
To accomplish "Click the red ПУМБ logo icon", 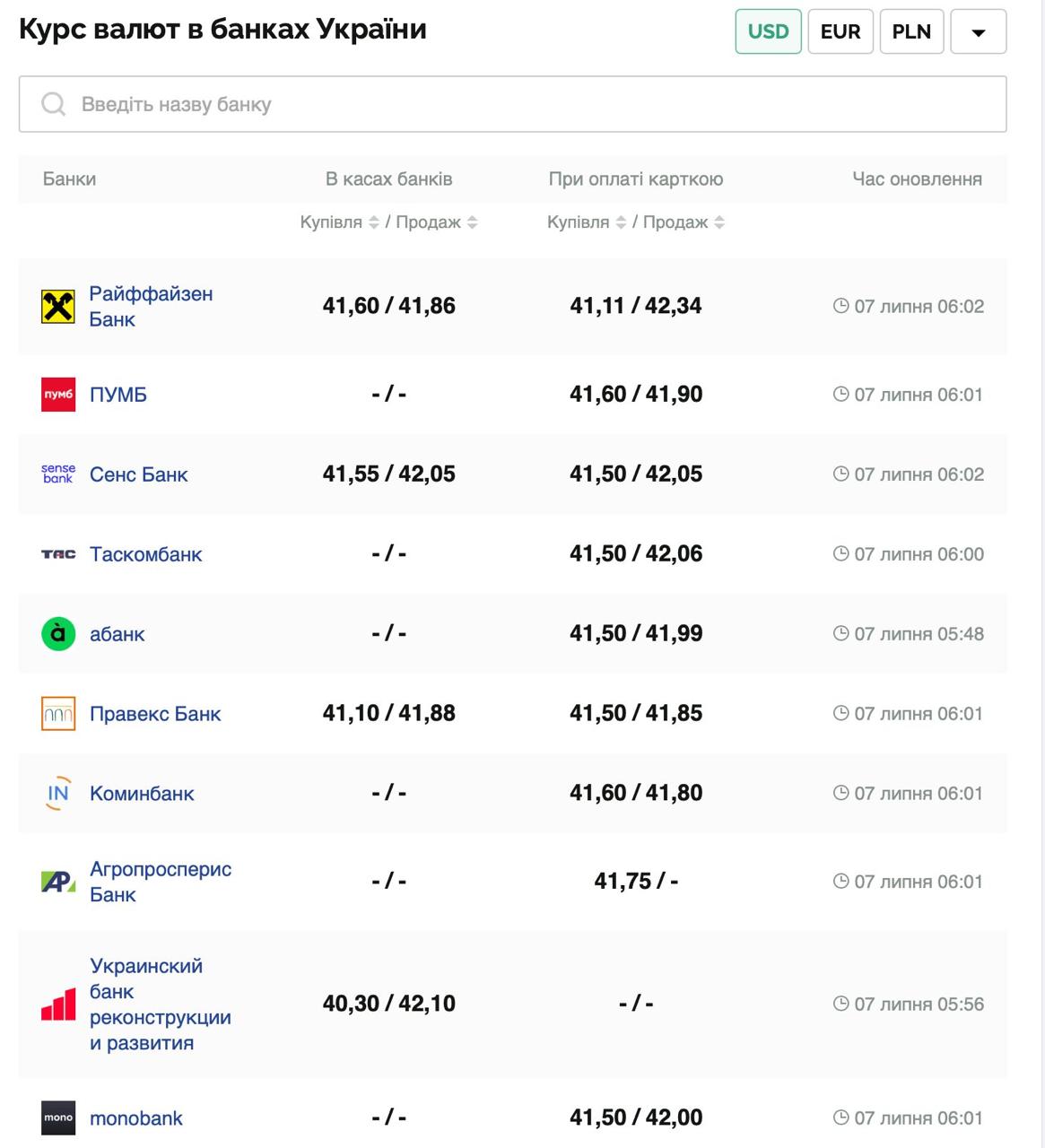I will [x=58, y=395].
